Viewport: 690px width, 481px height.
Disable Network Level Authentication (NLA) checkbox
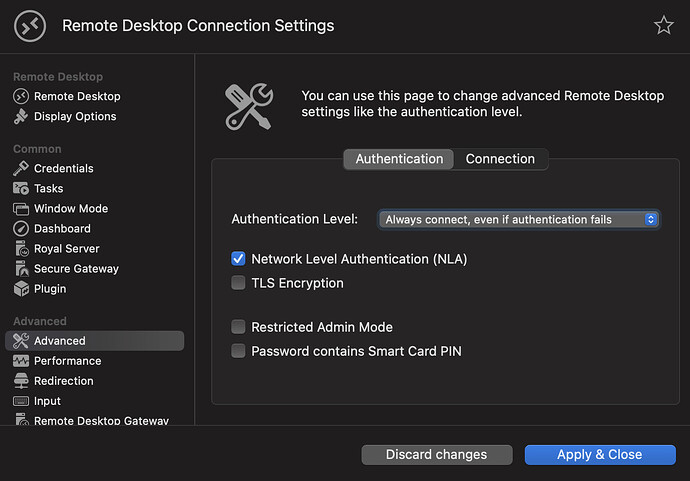238,259
